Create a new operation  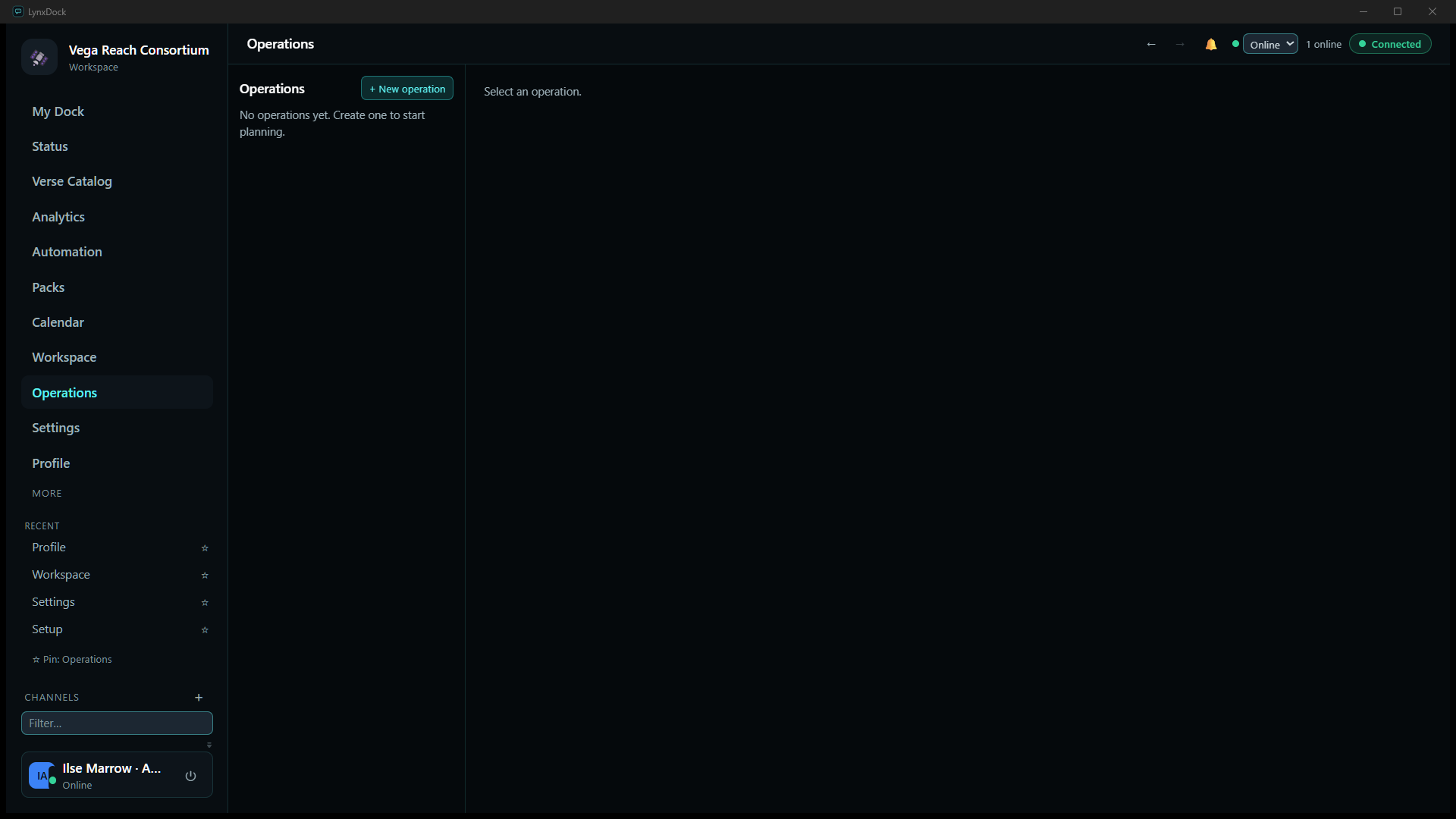pos(407,89)
